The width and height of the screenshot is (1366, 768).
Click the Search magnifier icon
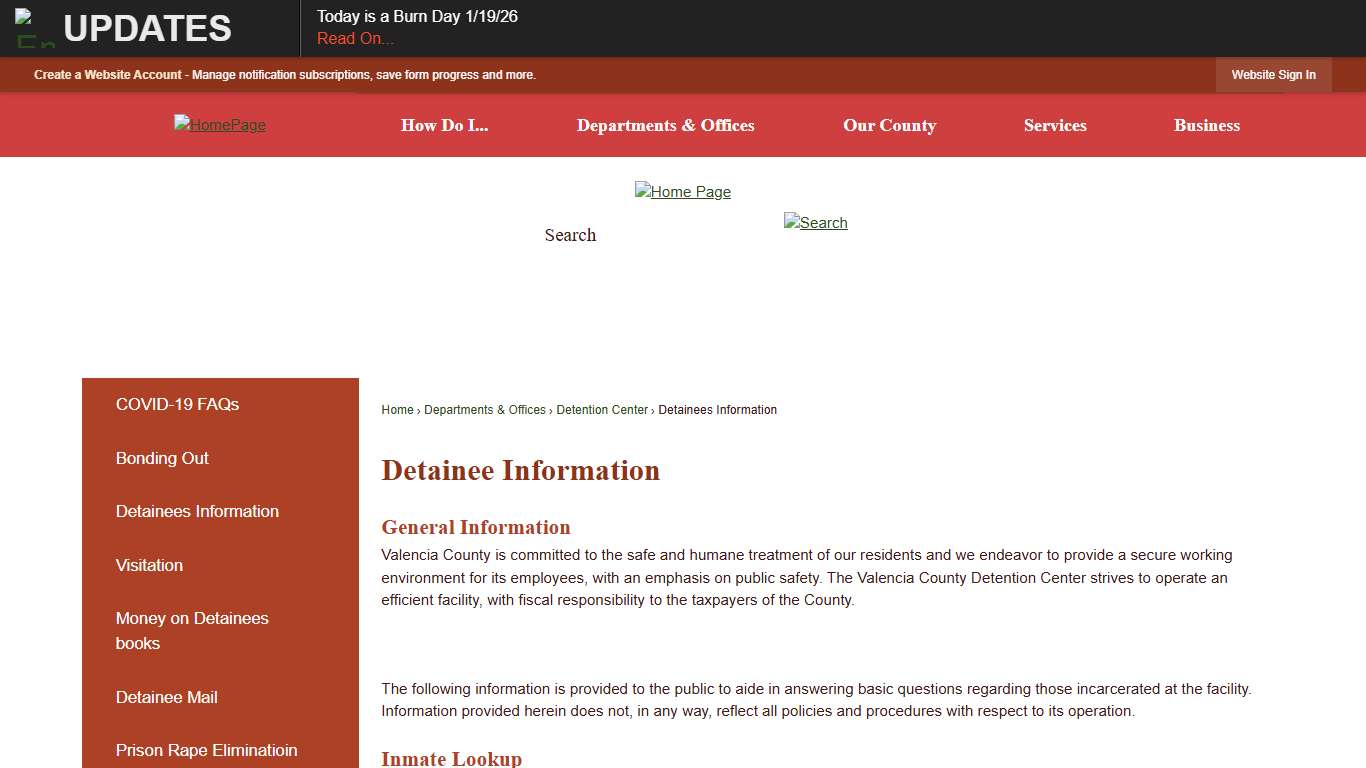[x=815, y=222]
